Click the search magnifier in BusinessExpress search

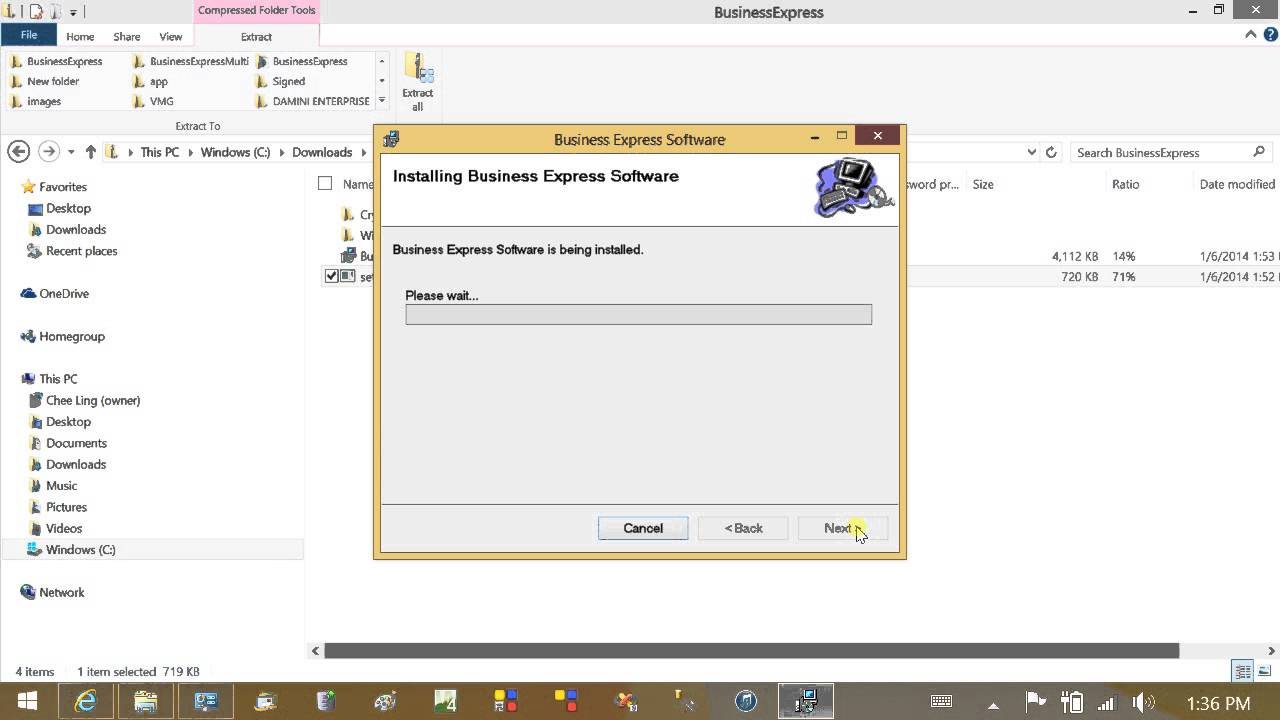pyautogui.click(x=1259, y=152)
